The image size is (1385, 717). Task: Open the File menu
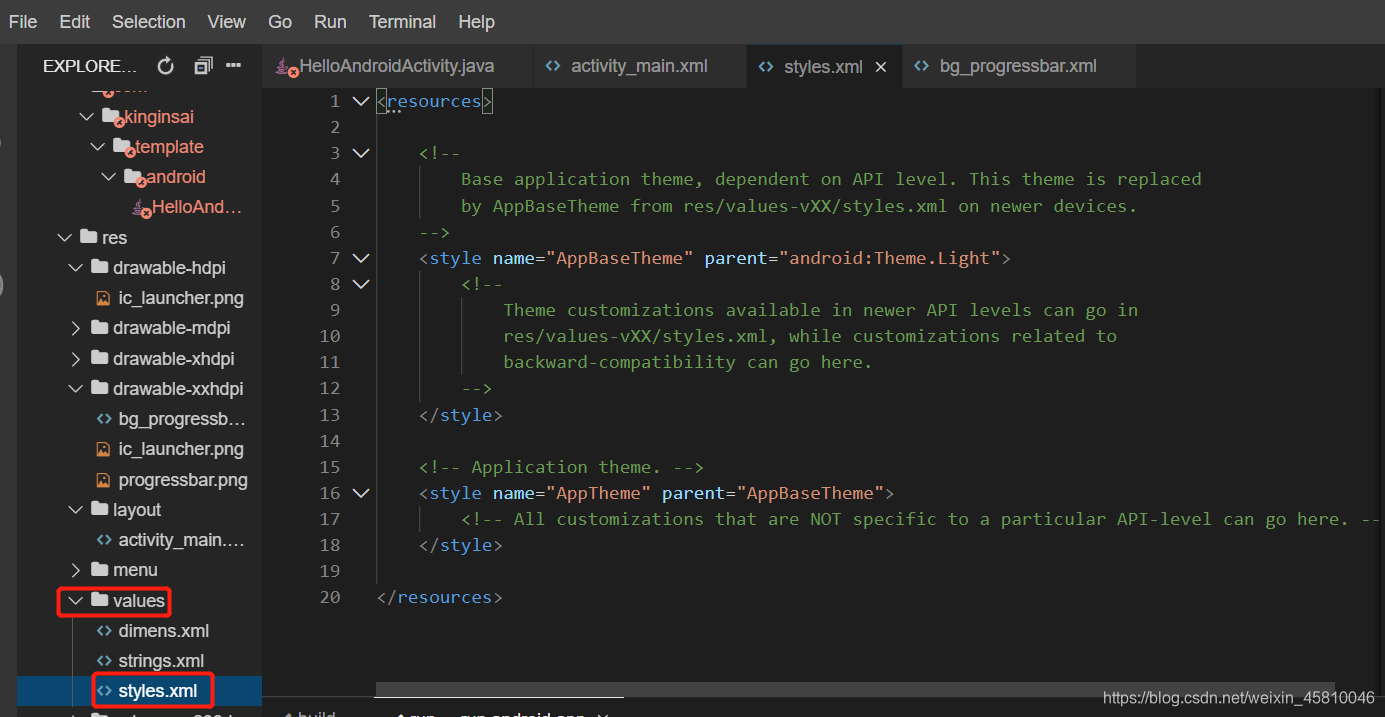click(23, 21)
